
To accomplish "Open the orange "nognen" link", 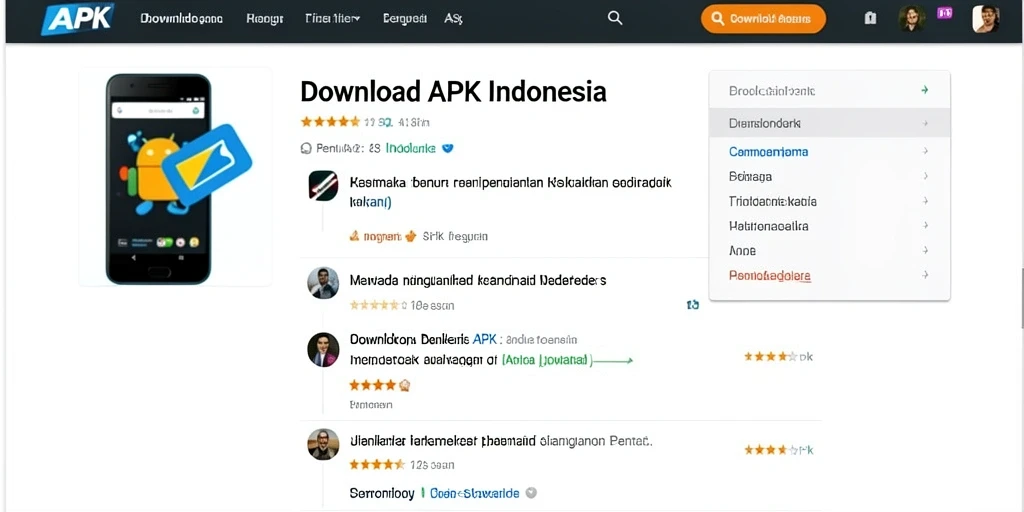I will 382,236.
